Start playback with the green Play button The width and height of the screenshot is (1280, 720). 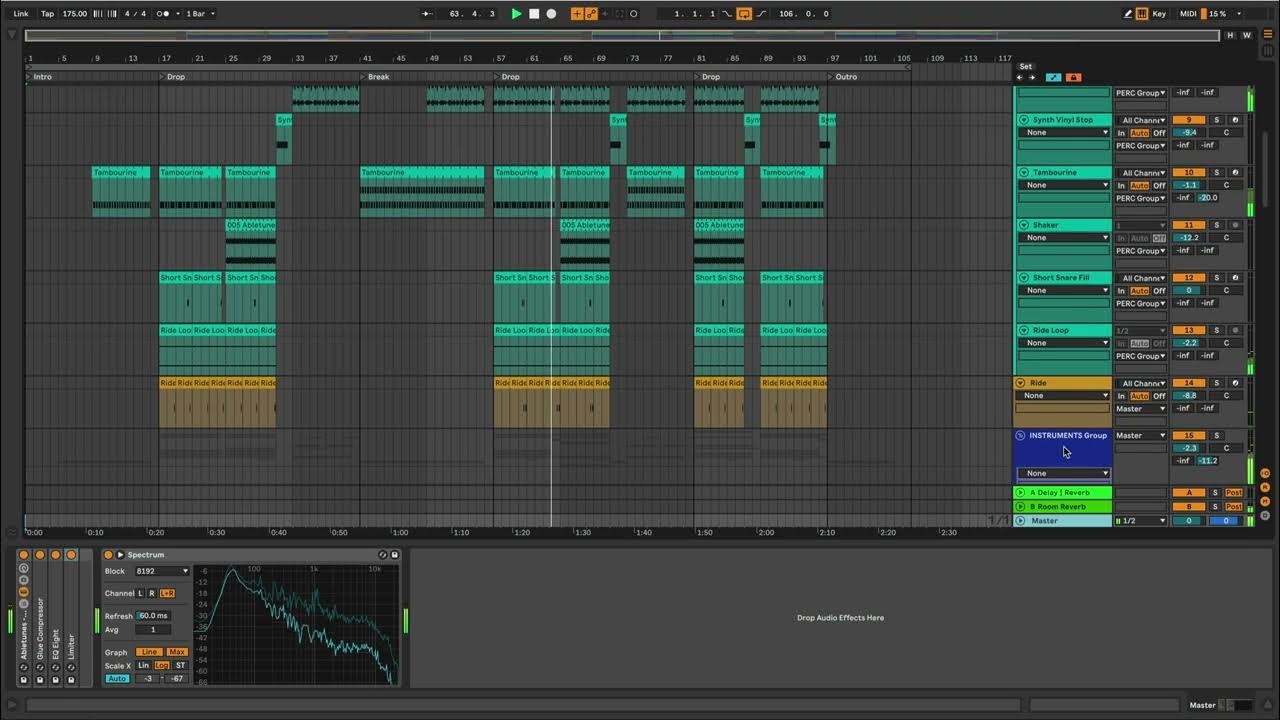coord(516,14)
